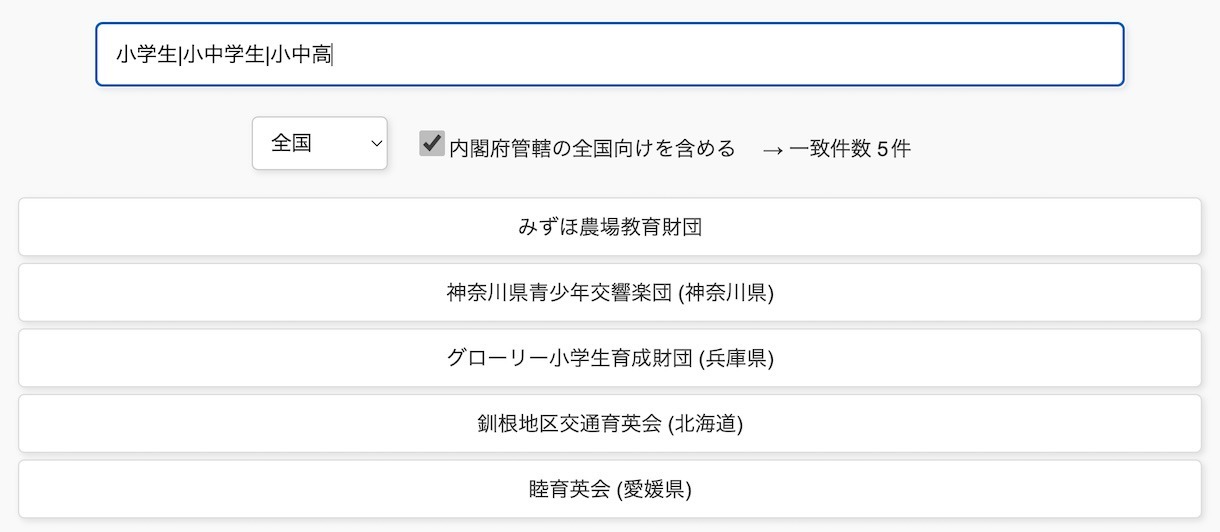Place cursor in 小中学生 keyword text

tap(223, 54)
